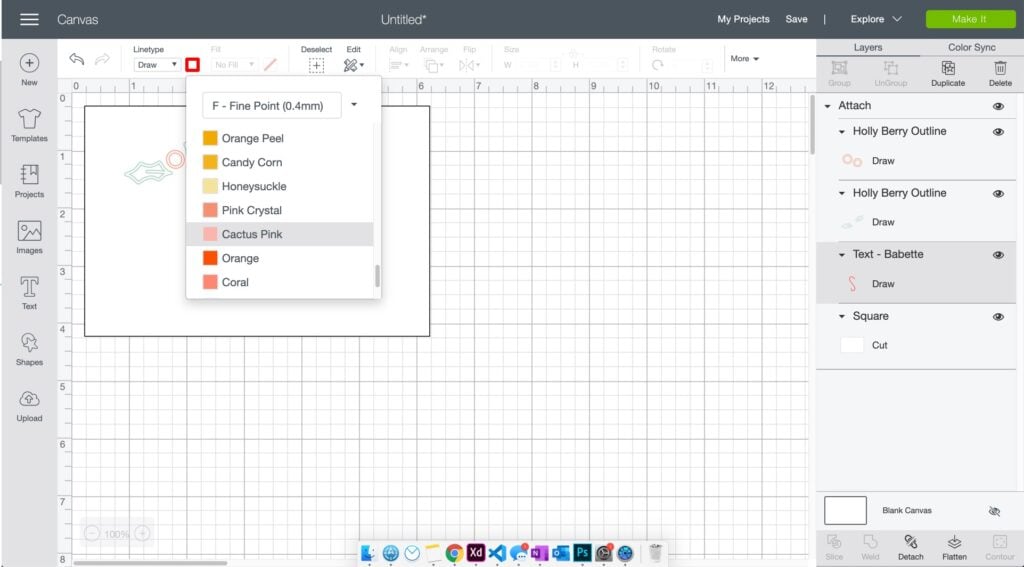Click the Canvas title label
The height and width of the screenshot is (567, 1024).
(x=77, y=20)
